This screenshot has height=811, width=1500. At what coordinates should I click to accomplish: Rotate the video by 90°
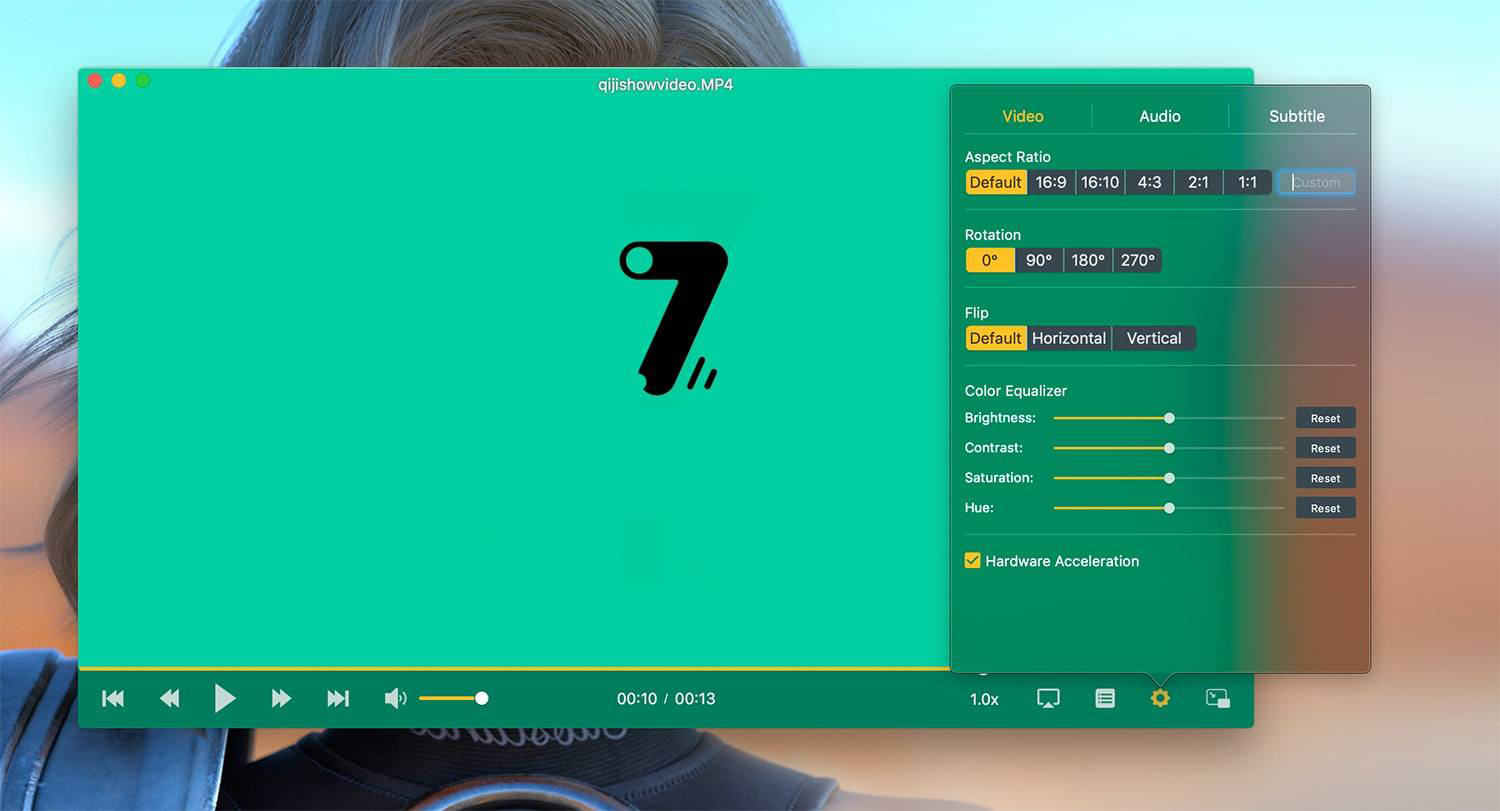pos(1039,260)
